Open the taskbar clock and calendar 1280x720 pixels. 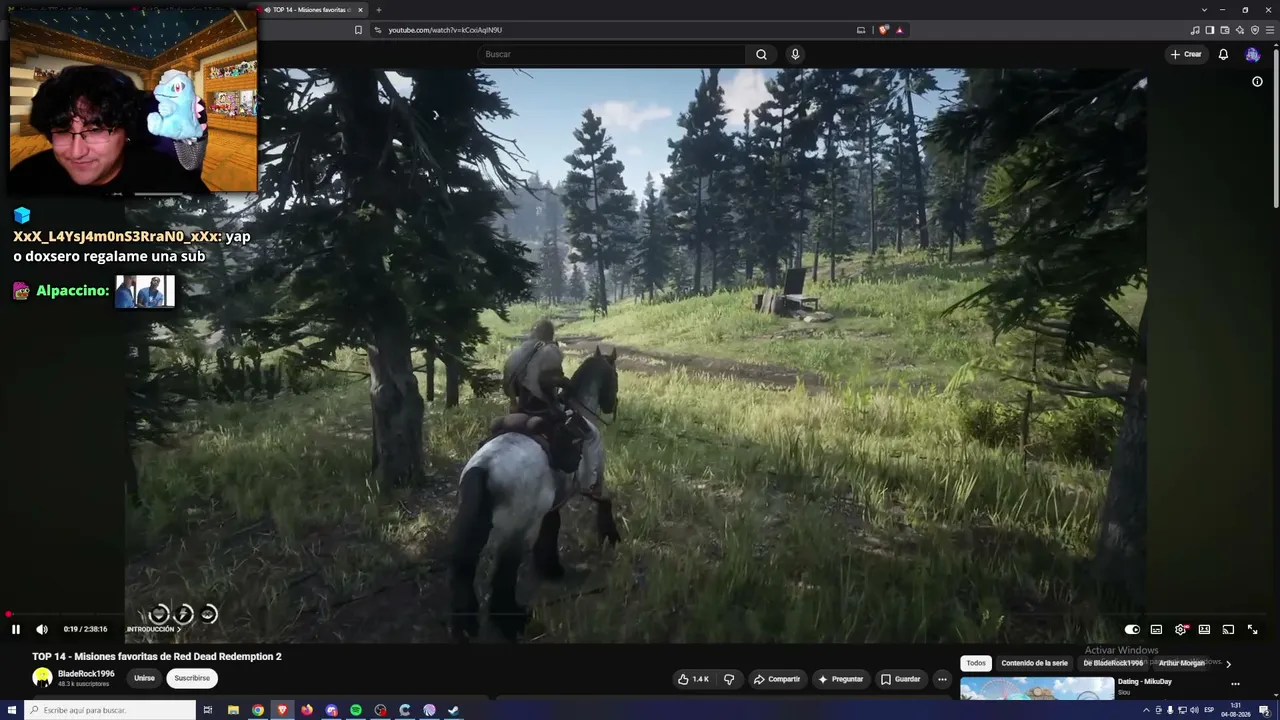[1237, 710]
